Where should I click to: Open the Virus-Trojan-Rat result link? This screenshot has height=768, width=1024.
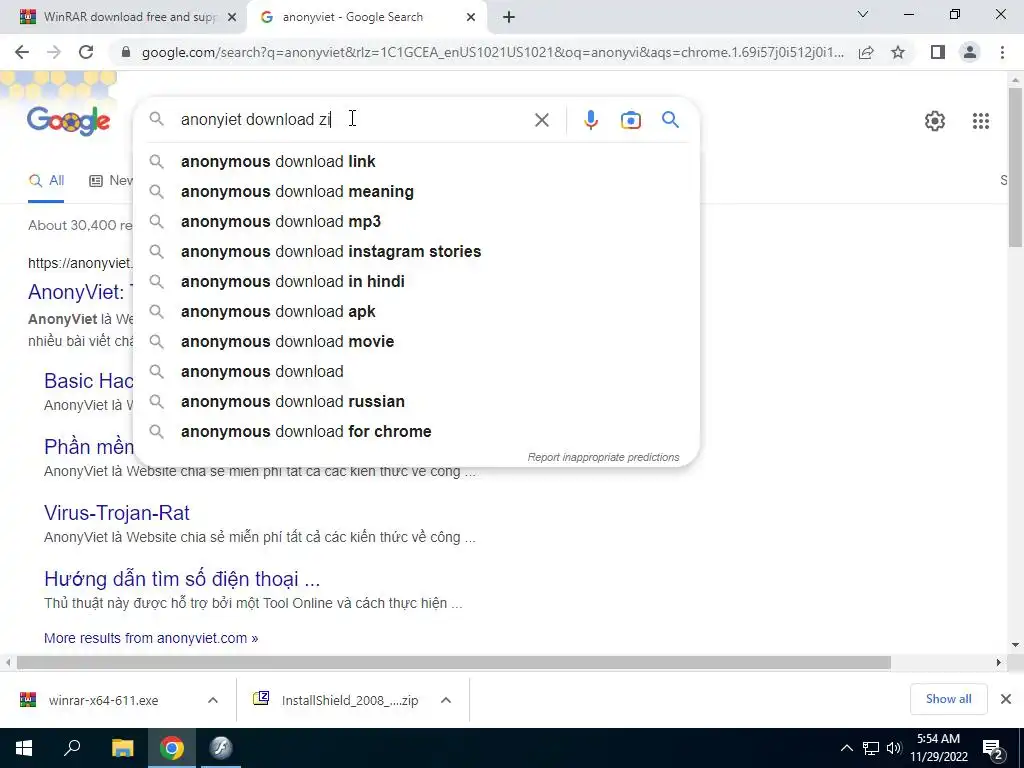pos(117,513)
